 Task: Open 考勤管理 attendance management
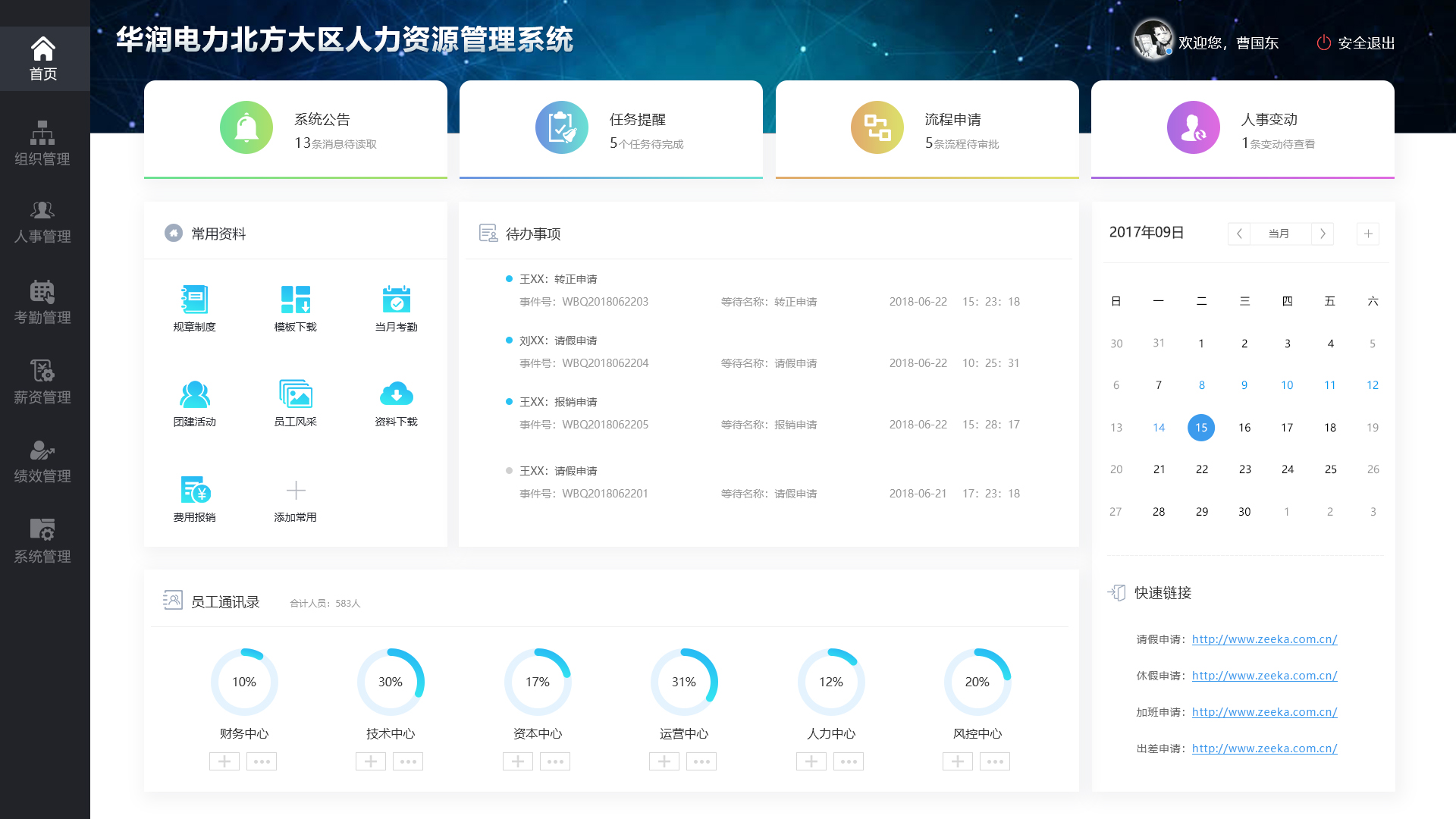(x=42, y=302)
